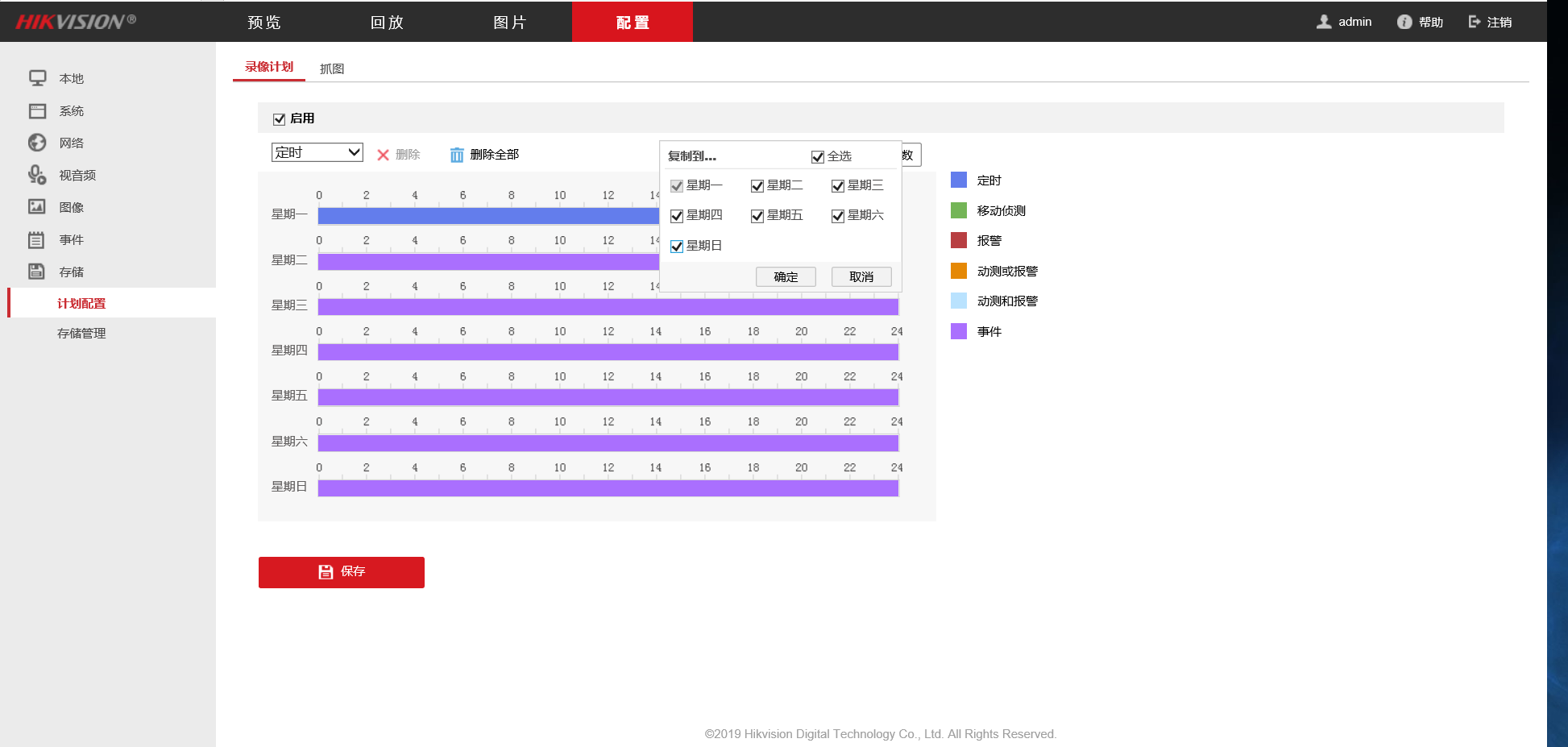Click the 复制到... dialog title
Image resolution: width=1568 pixels, height=747 pixels.
[x=692, y=156]
